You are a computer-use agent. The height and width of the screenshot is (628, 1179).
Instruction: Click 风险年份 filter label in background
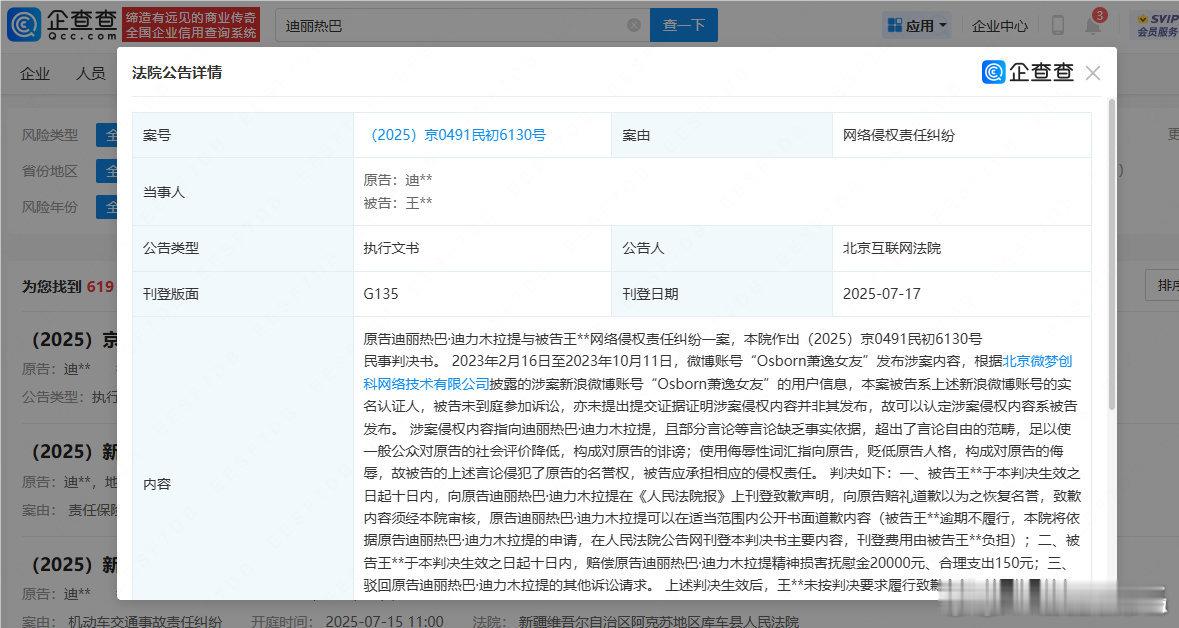[50, 207]
